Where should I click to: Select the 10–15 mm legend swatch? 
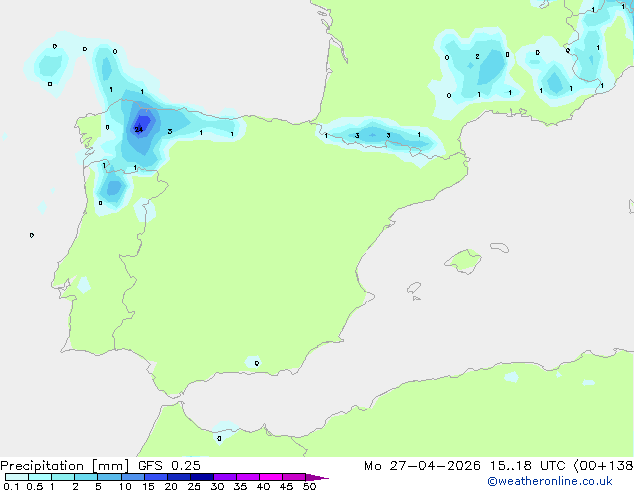pyautogui.click(x=133, y=477)
